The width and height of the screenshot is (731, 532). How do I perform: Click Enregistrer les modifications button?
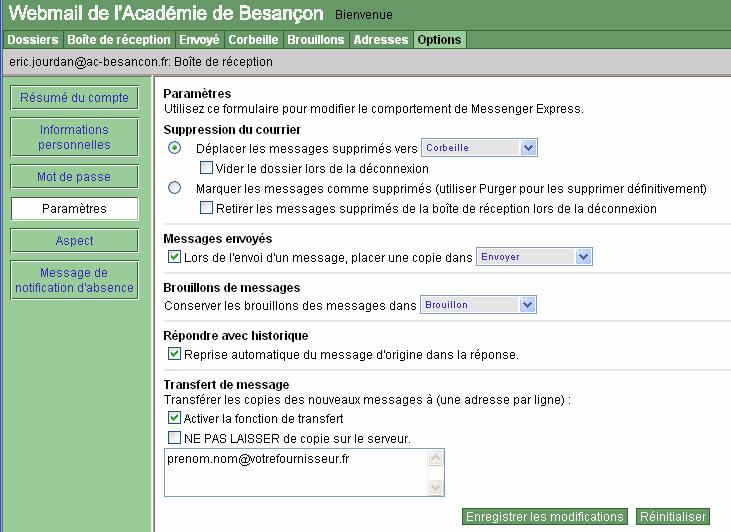[x=545, y=517]
